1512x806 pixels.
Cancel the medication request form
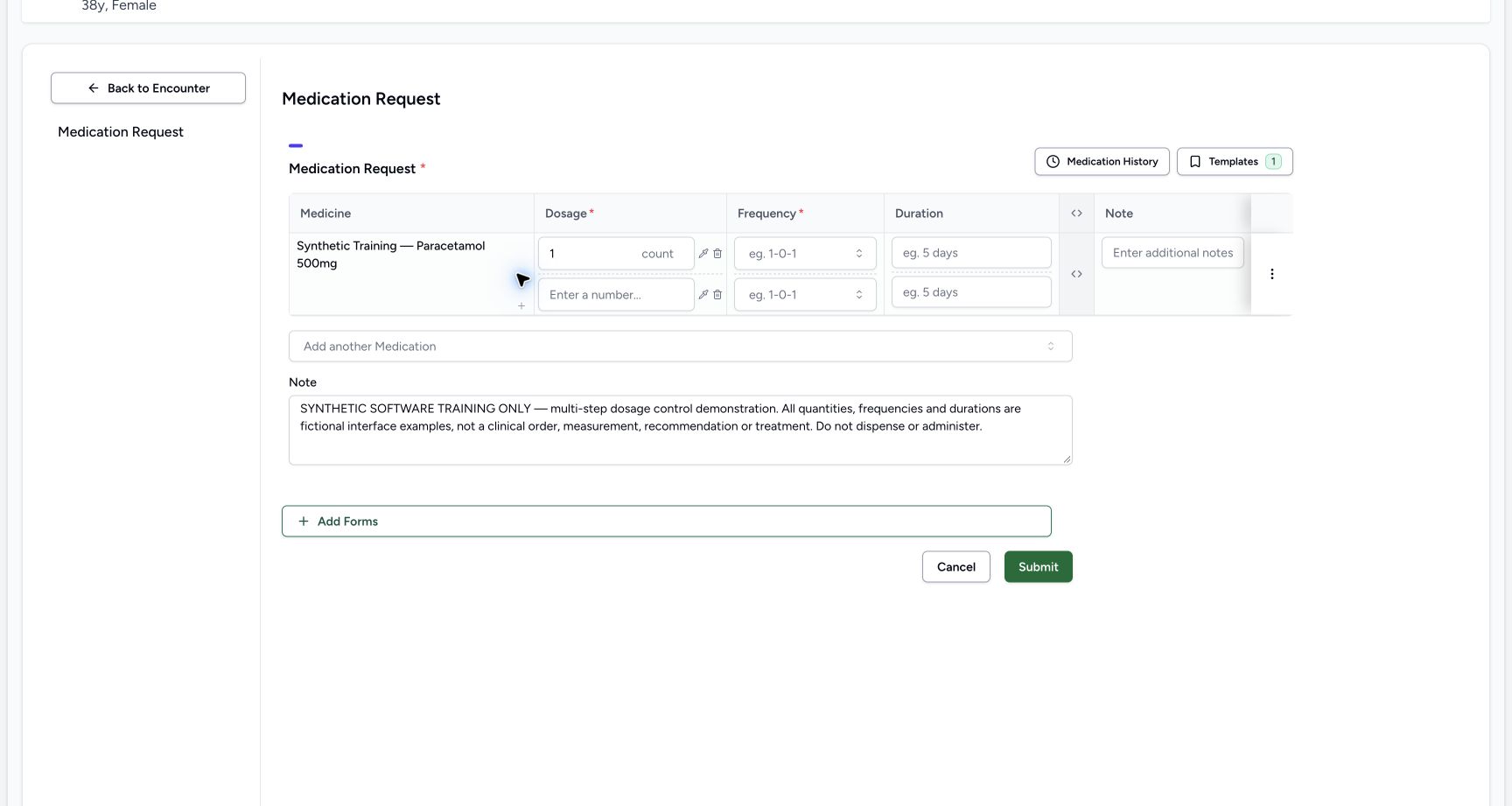tap(955, 567)
